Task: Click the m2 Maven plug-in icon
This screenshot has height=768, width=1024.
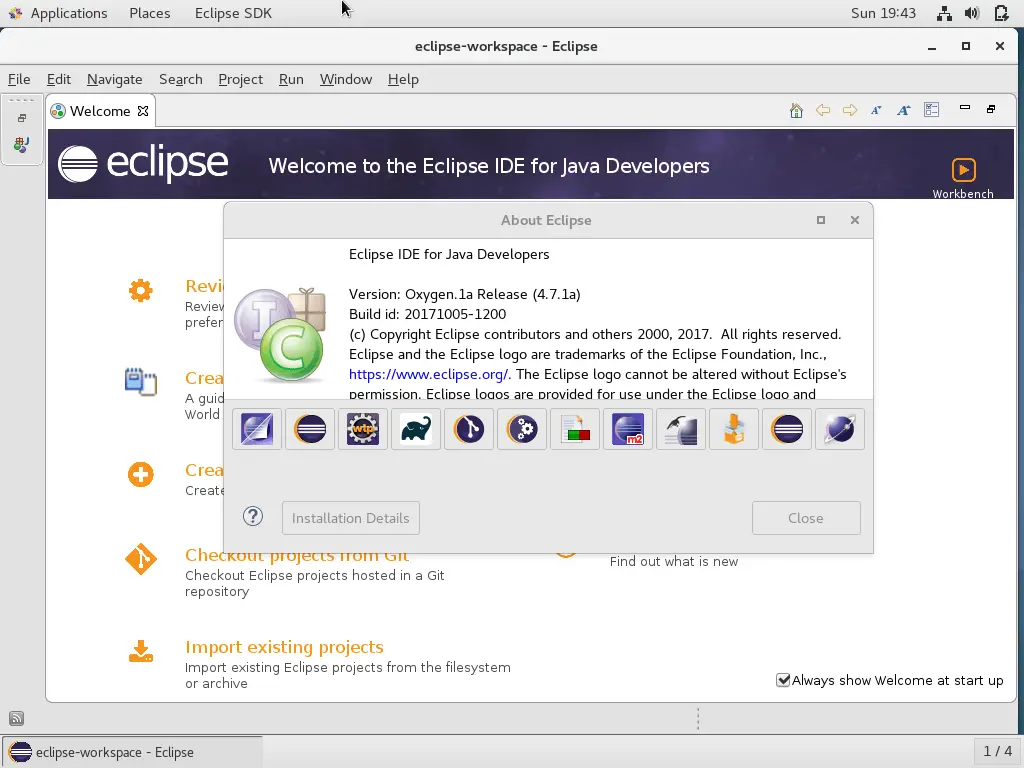Action: (628, 429)
